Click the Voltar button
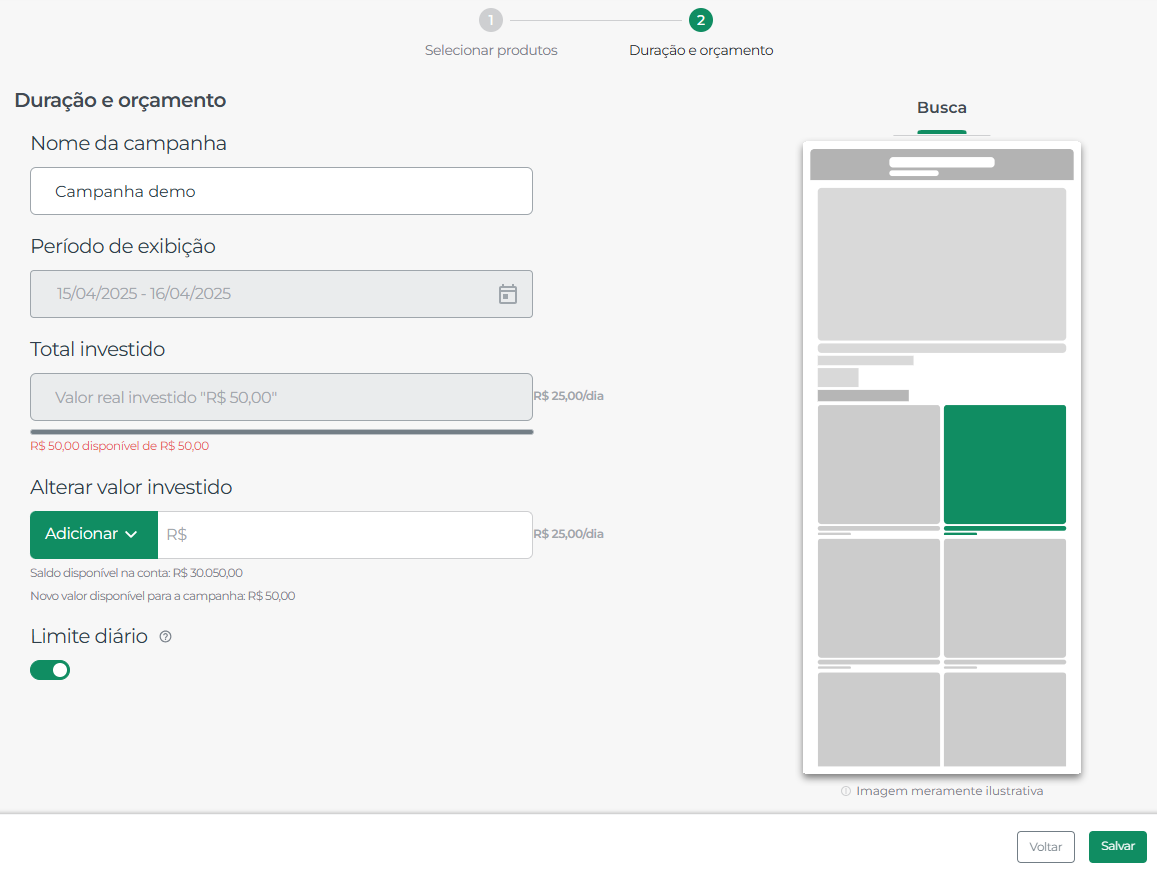 click(1046, 846)
